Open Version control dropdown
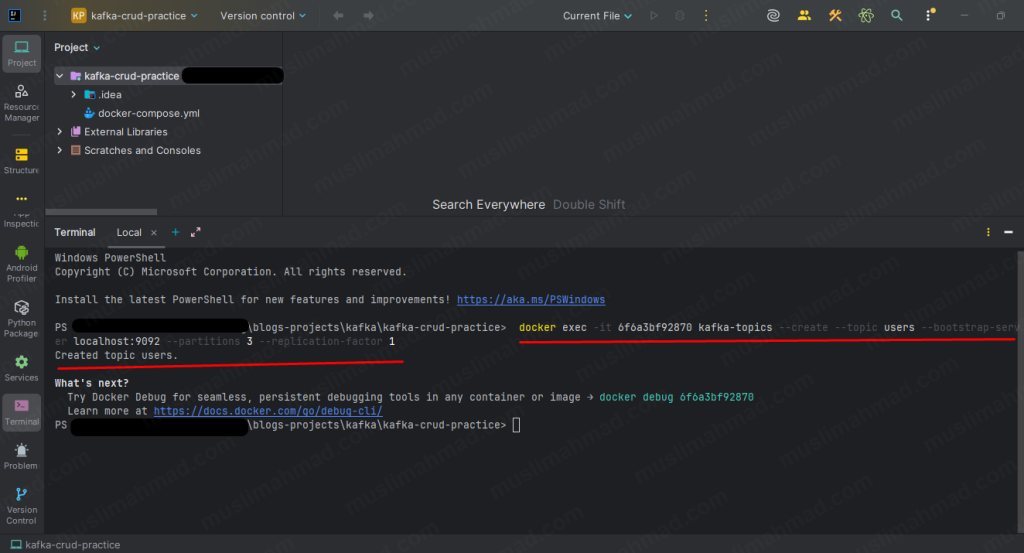The image size is (1024, 553). point(263,16)
